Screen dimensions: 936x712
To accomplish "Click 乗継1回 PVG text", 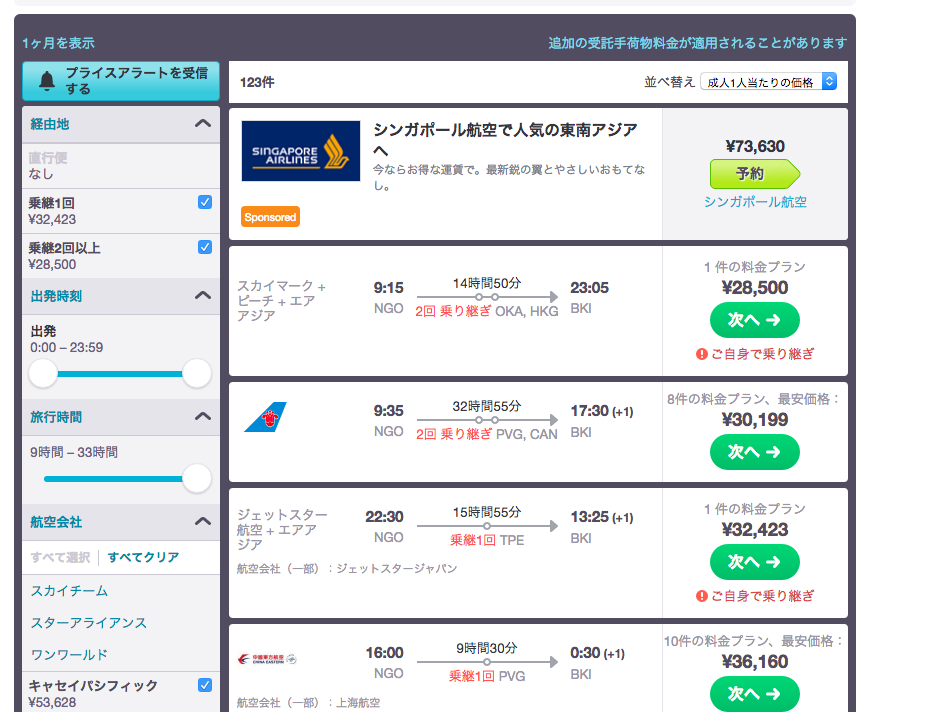I will click(487, 676).
